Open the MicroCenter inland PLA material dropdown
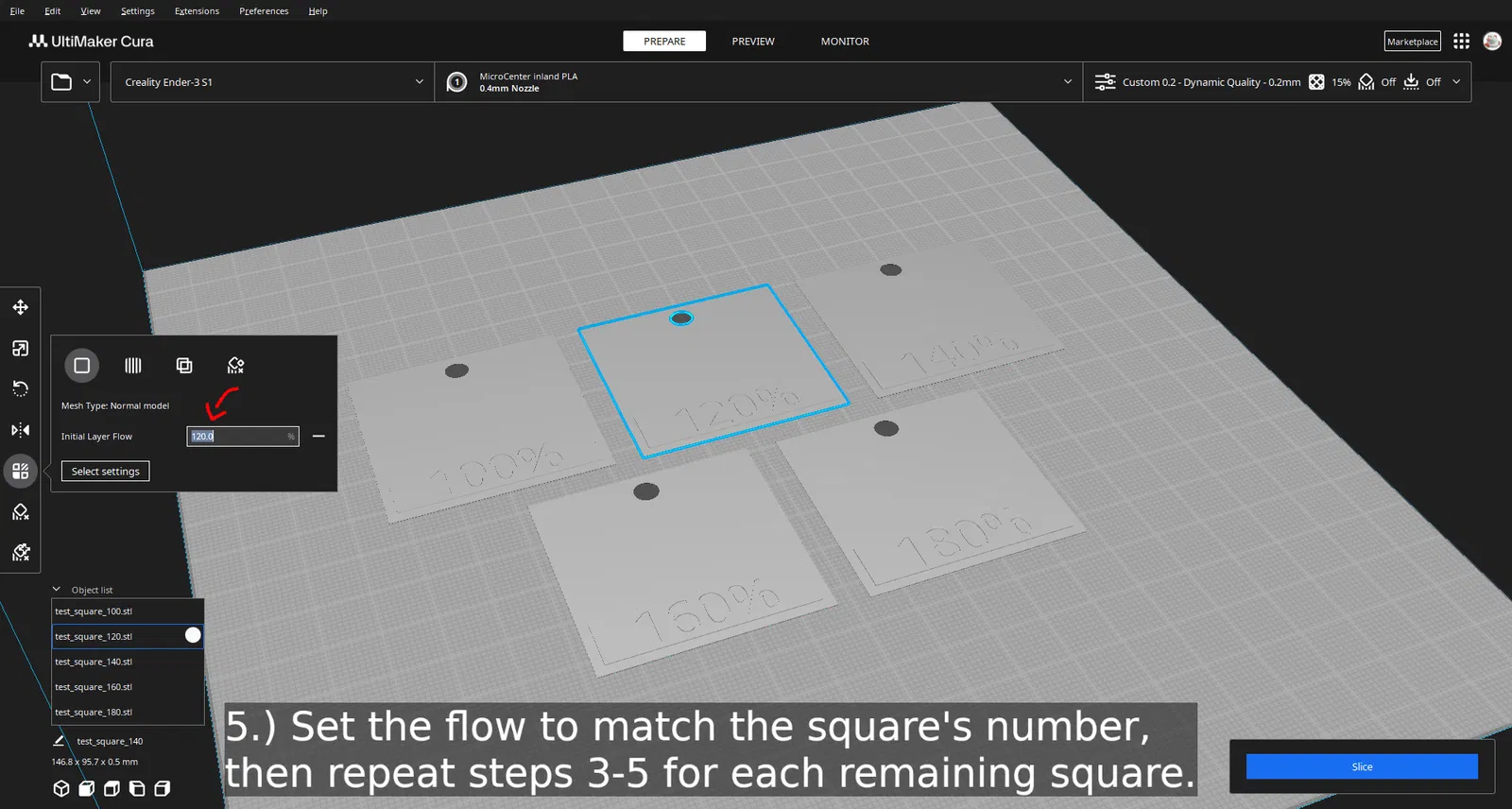The height and width of the screenshot is (809, 1512). click(758, 82)
